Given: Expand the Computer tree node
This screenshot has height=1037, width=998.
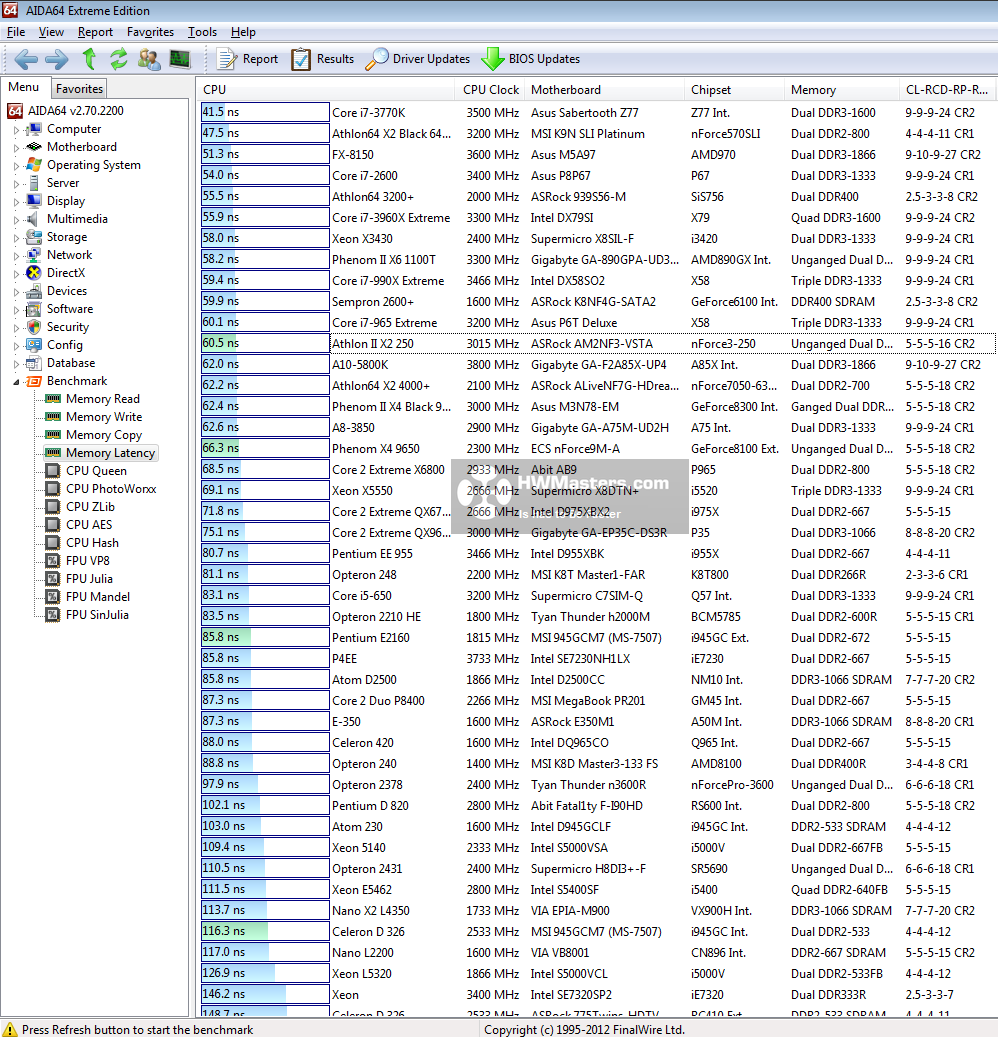Looking at the screenshot, I should click(x=17, y=130).
